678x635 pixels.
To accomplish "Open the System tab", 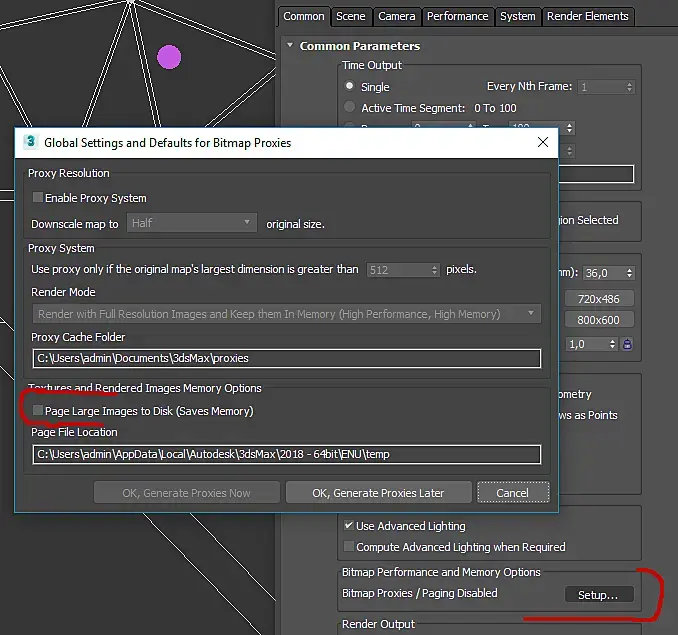I will pos(518,16).
